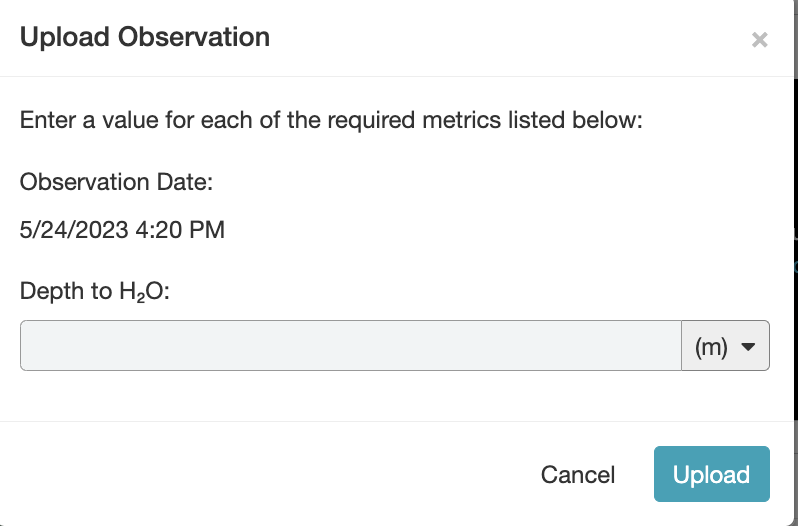
Task: Focus the empty depth value text box
Action: pos(350,346)
